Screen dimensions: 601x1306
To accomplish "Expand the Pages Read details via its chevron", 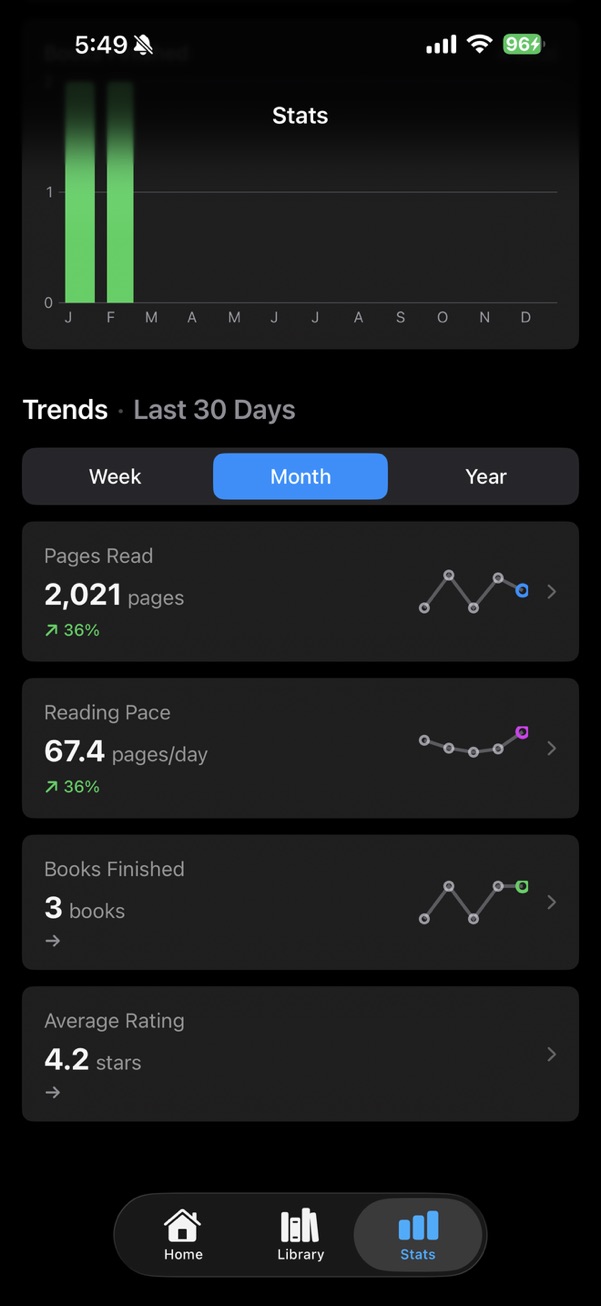I will point(551,591).
